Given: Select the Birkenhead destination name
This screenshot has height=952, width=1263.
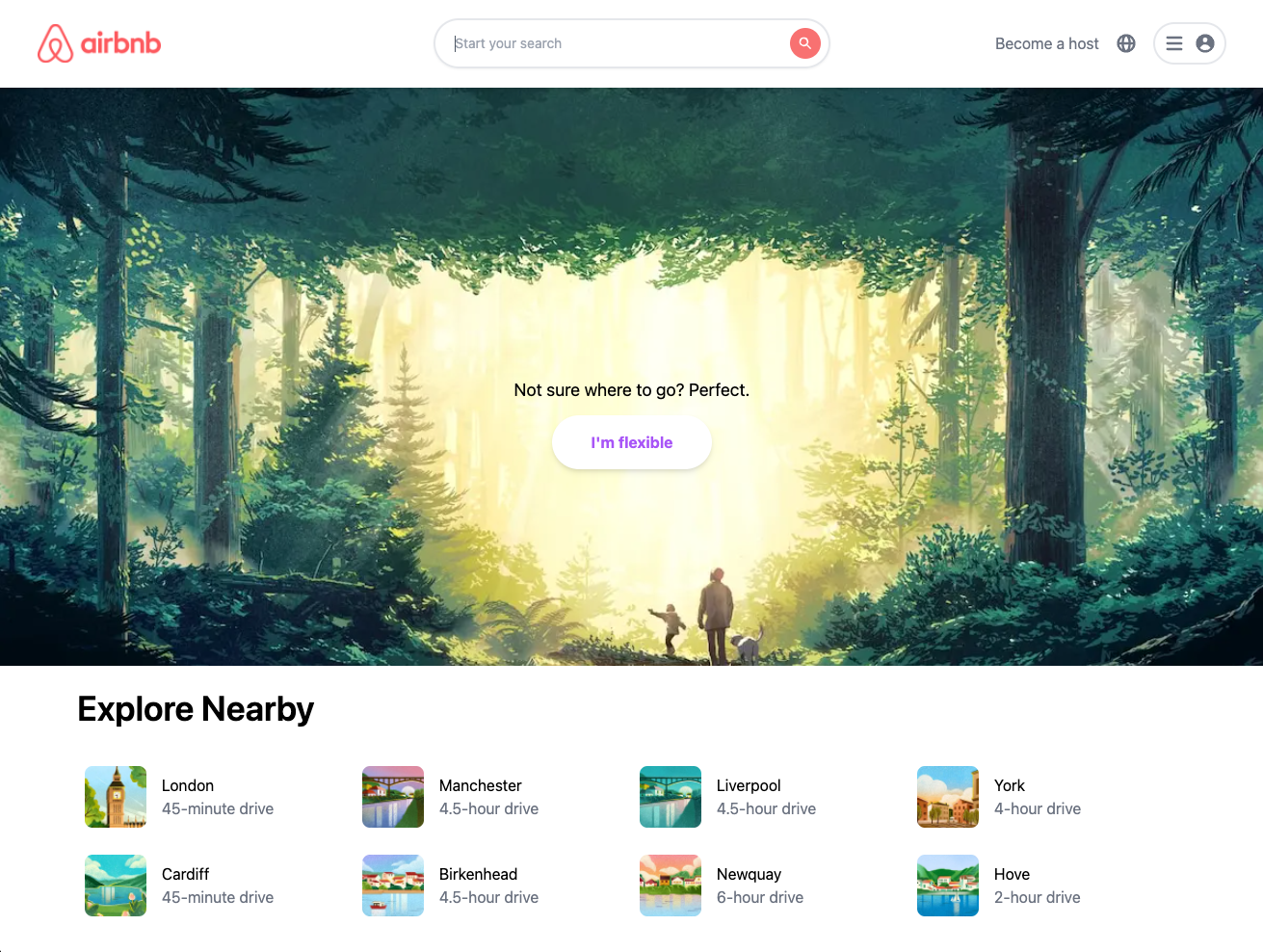Looking at the screenshot, I should 479,874.
